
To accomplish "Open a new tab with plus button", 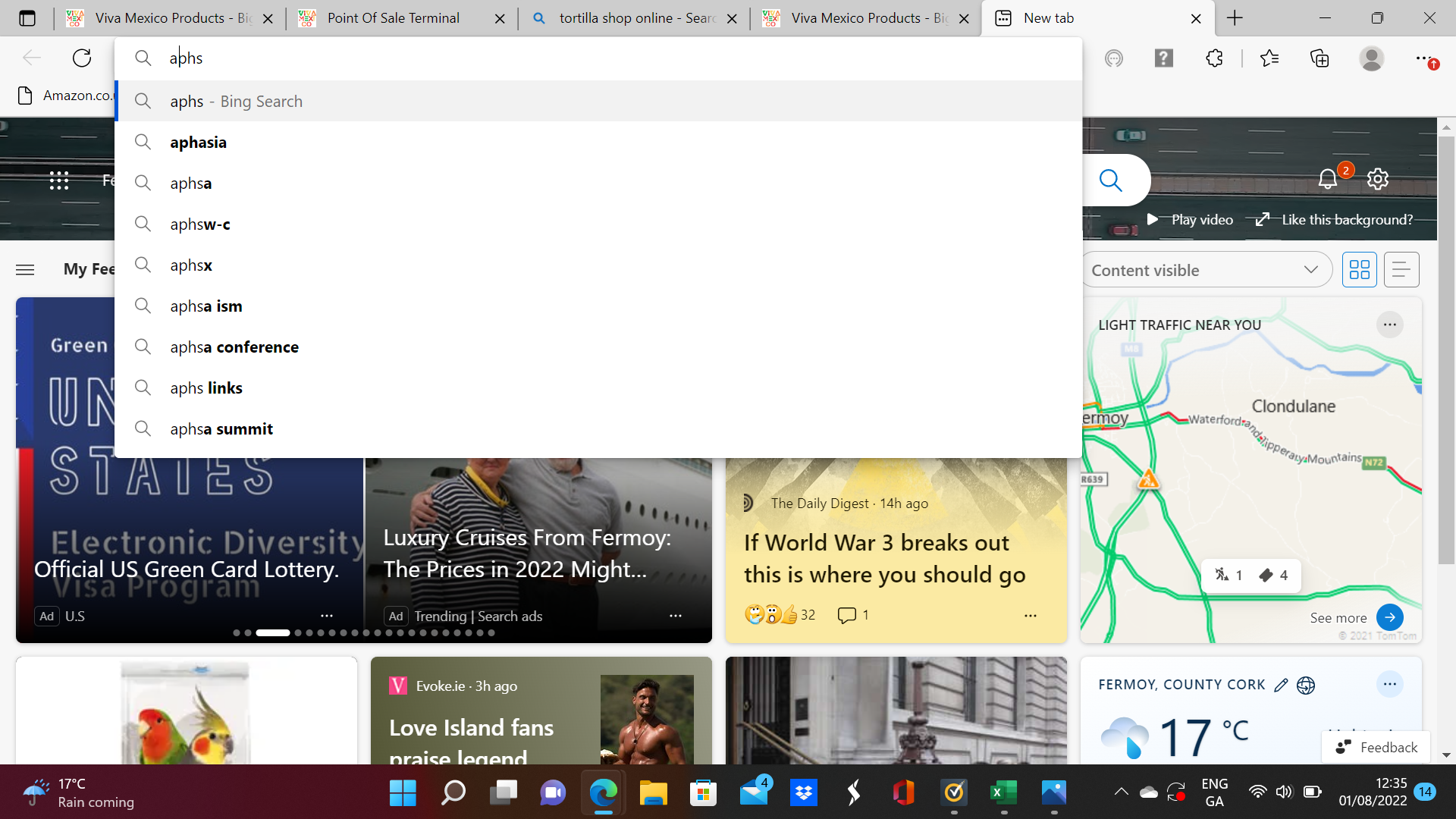I will pos(1235,18).
